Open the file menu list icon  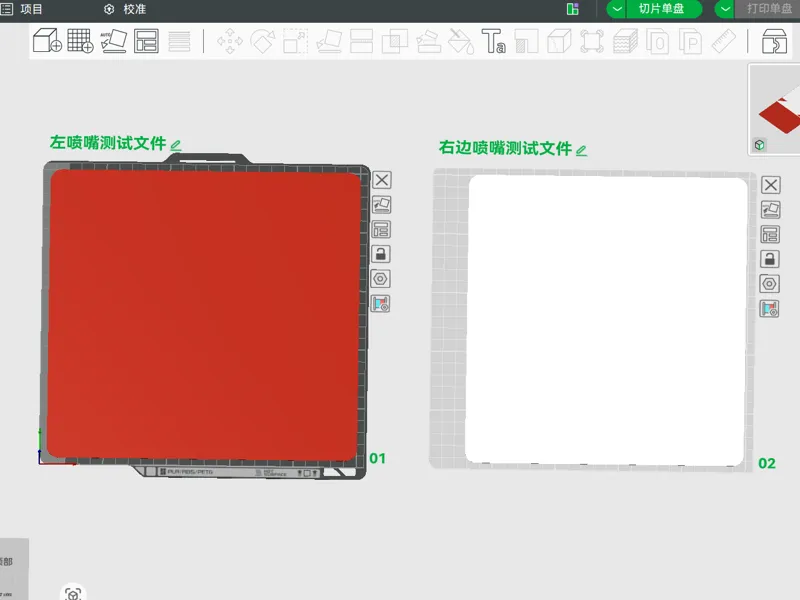7,9
